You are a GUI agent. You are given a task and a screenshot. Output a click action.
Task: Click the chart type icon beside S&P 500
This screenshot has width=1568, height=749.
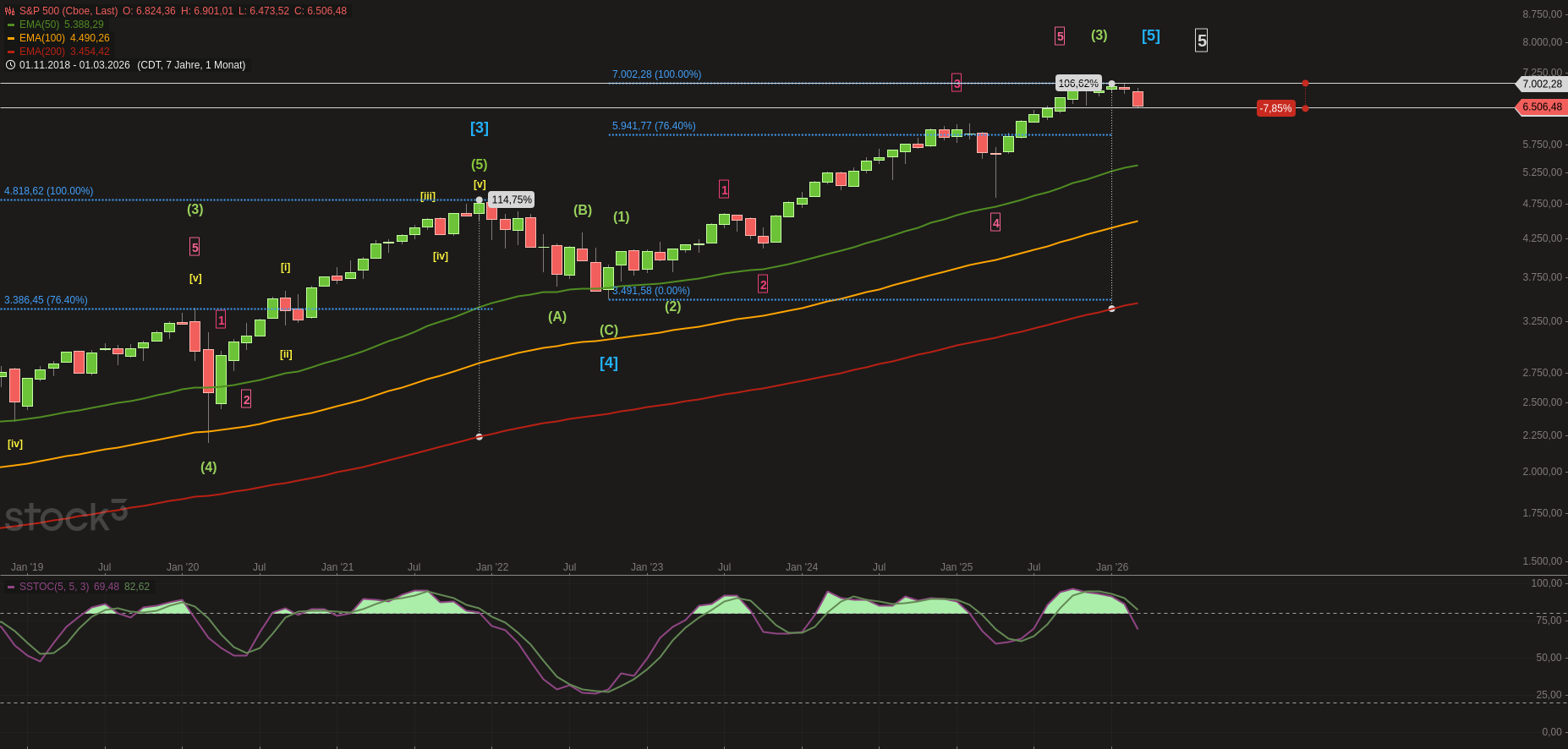point(10,11)
